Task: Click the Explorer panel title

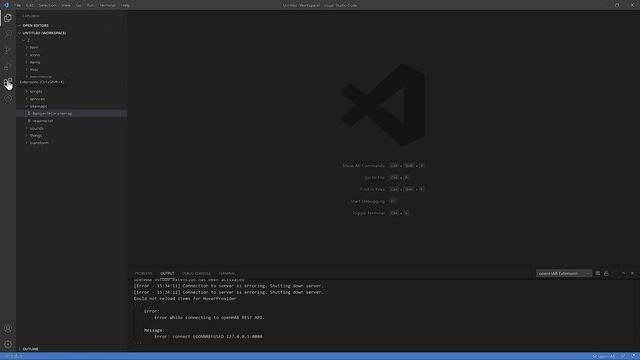Action: (x=31, y=16)
